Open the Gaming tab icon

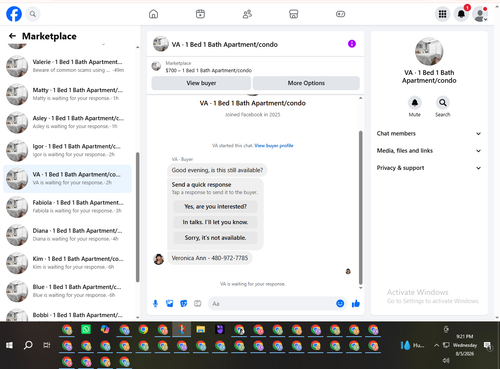tap(340, 14)
